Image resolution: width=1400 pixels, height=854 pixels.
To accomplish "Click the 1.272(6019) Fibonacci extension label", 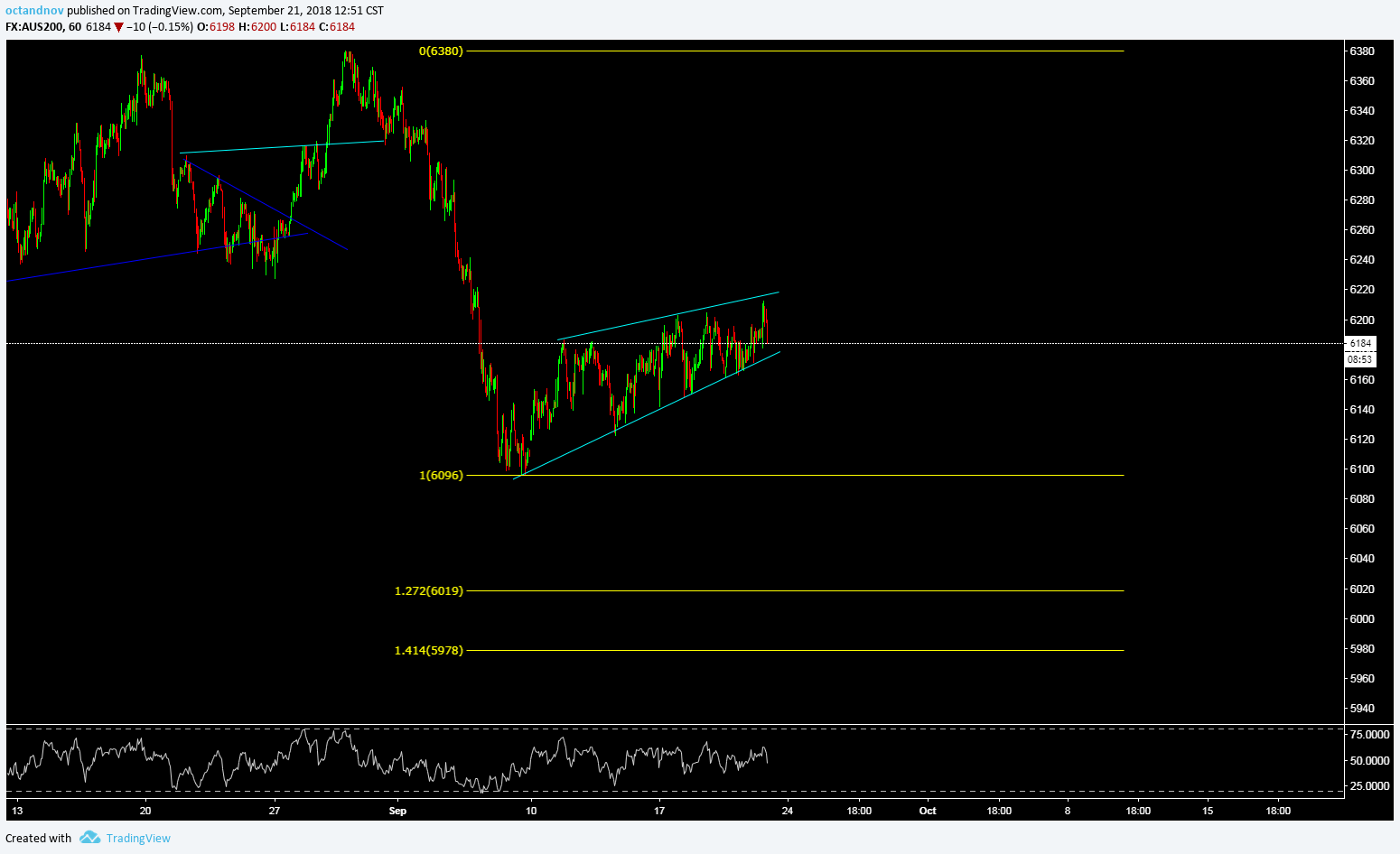I will point(429,590).
